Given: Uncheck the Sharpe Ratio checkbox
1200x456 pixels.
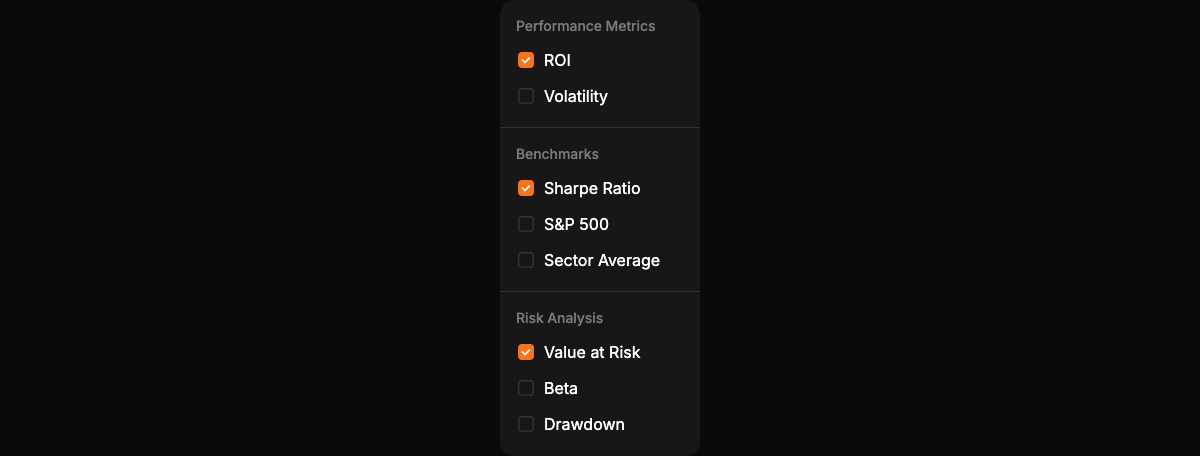Looking at the screenshot, I should click(526, 188).
